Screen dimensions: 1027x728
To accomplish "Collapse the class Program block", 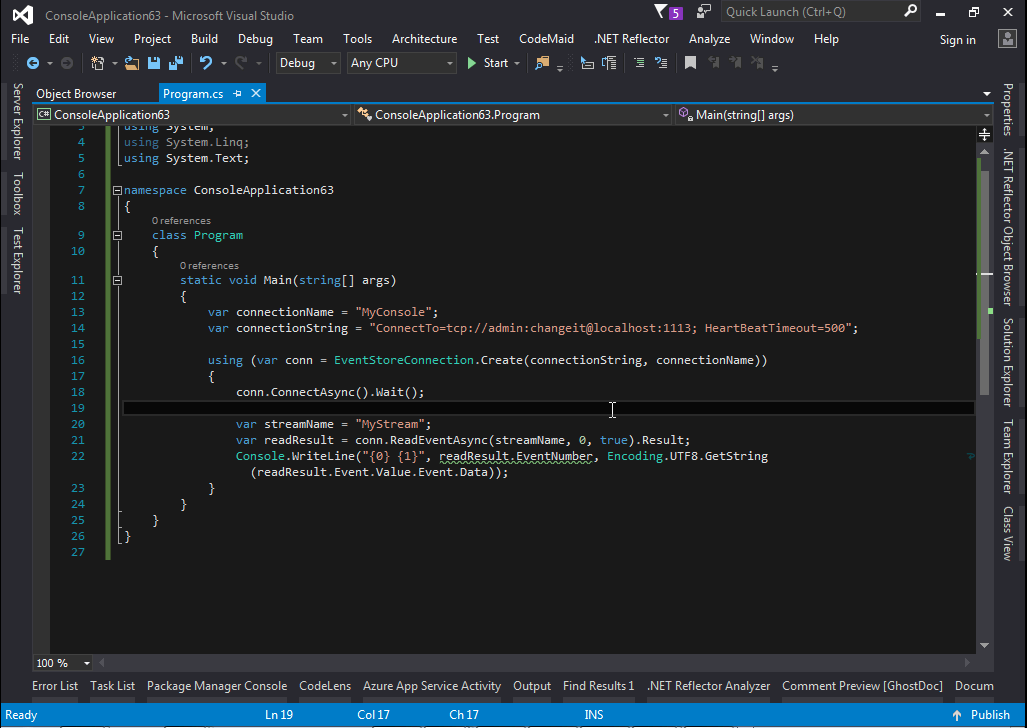I will coord(117,235).
